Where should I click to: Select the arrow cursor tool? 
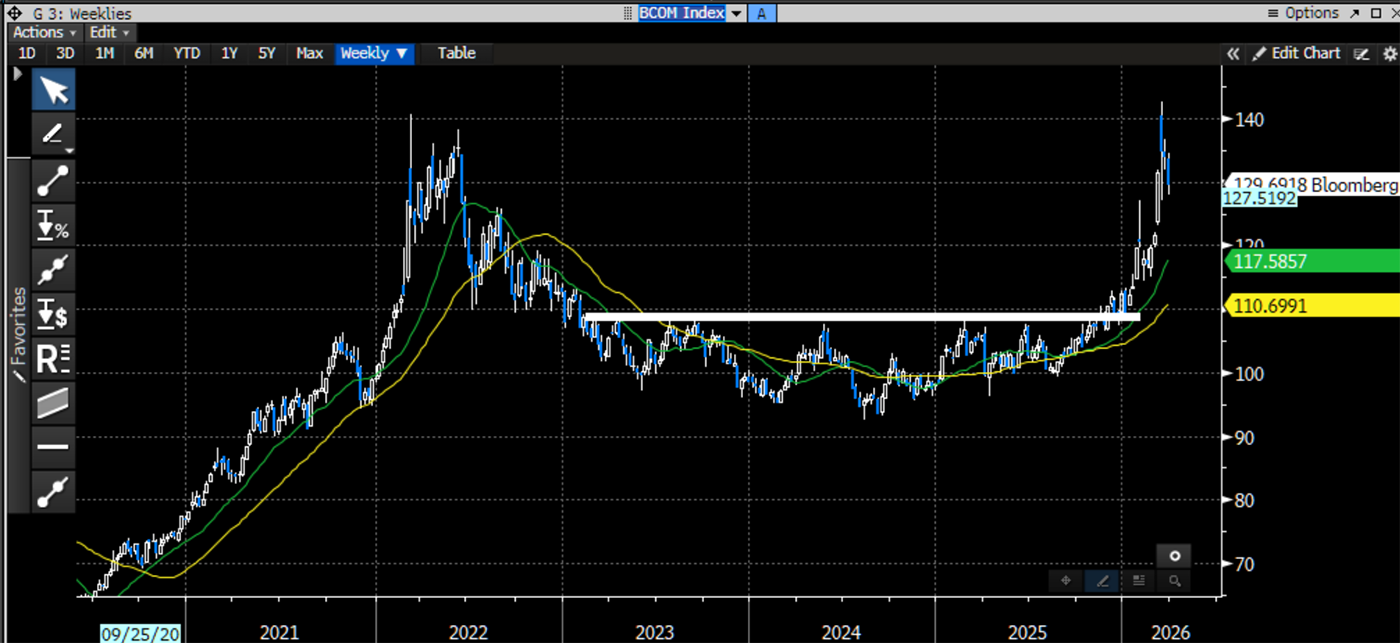[54, 90]
